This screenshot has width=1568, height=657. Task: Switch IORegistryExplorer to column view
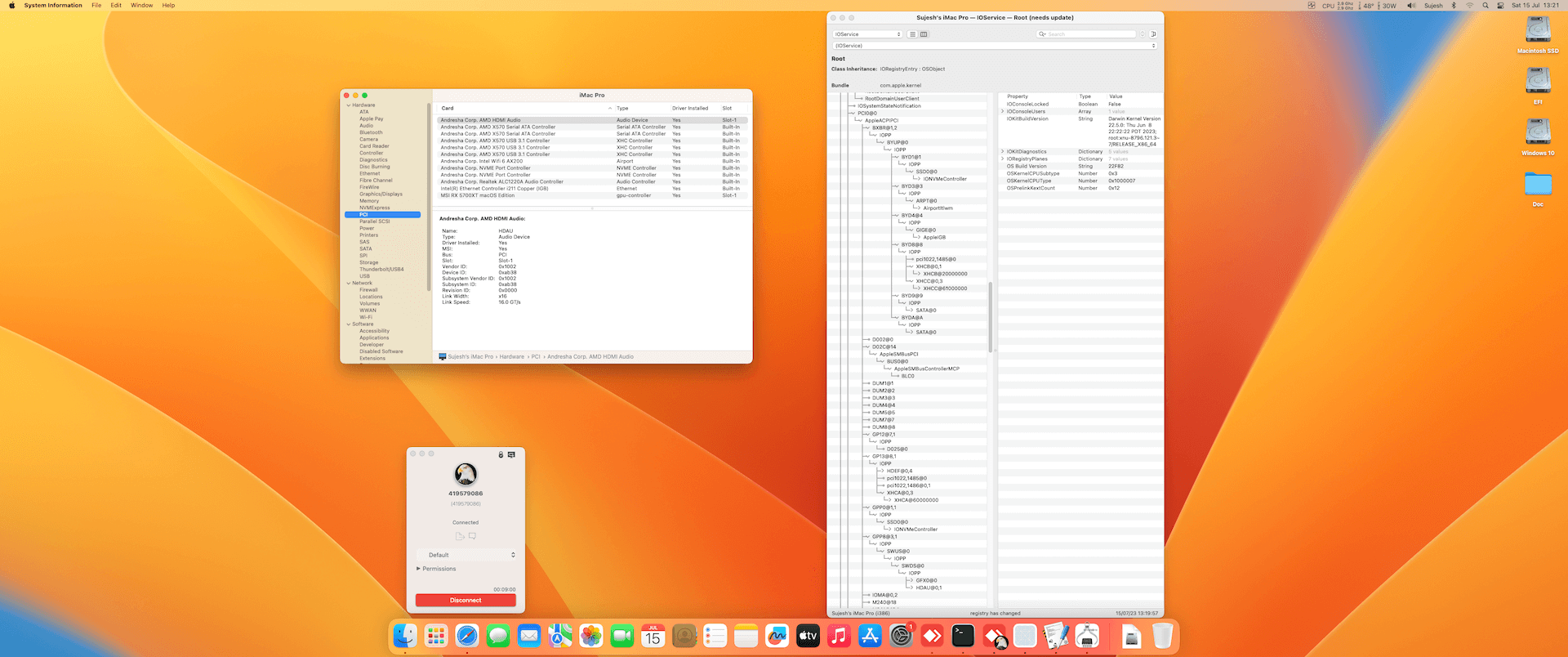coord(924,34)
